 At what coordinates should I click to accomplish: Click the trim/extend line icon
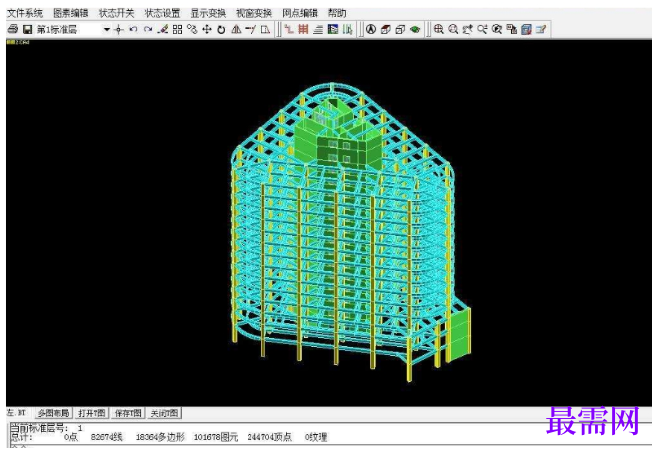(x=251, y=29)
